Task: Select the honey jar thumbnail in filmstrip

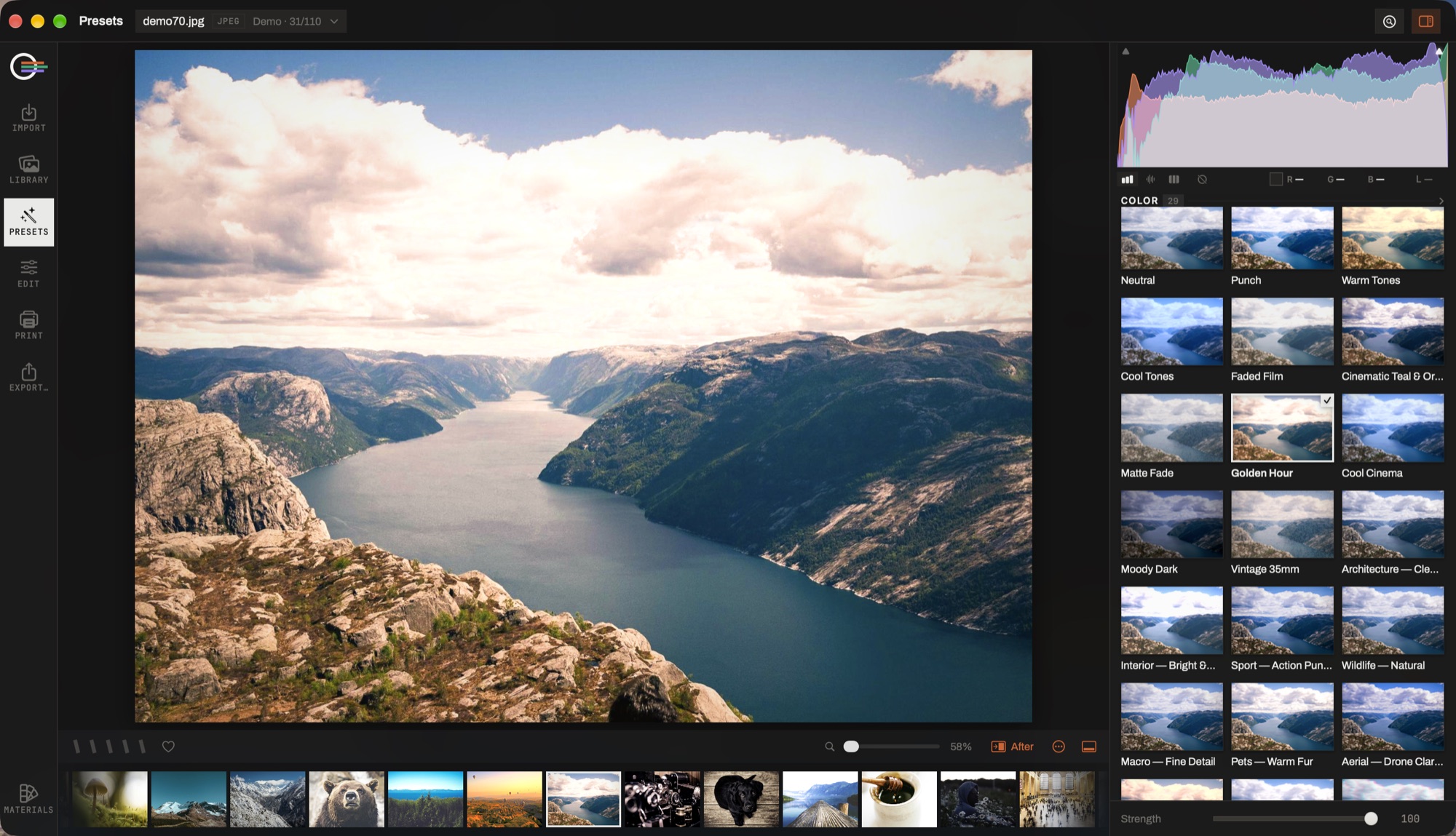Action: [899, 799]
